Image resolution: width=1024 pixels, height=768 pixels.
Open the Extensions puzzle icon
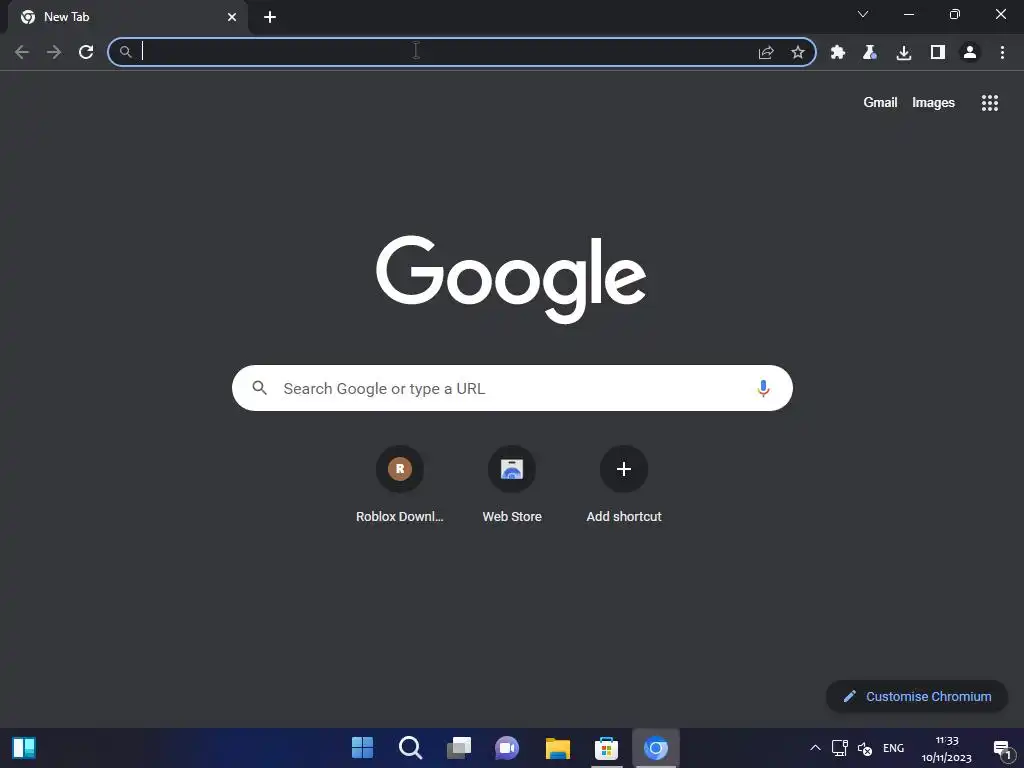point(837,52)
